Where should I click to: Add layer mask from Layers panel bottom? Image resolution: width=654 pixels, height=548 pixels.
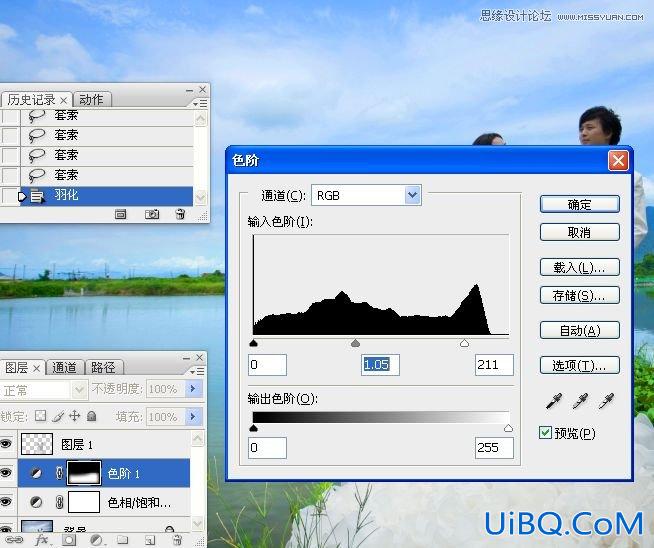click(68, 540)
